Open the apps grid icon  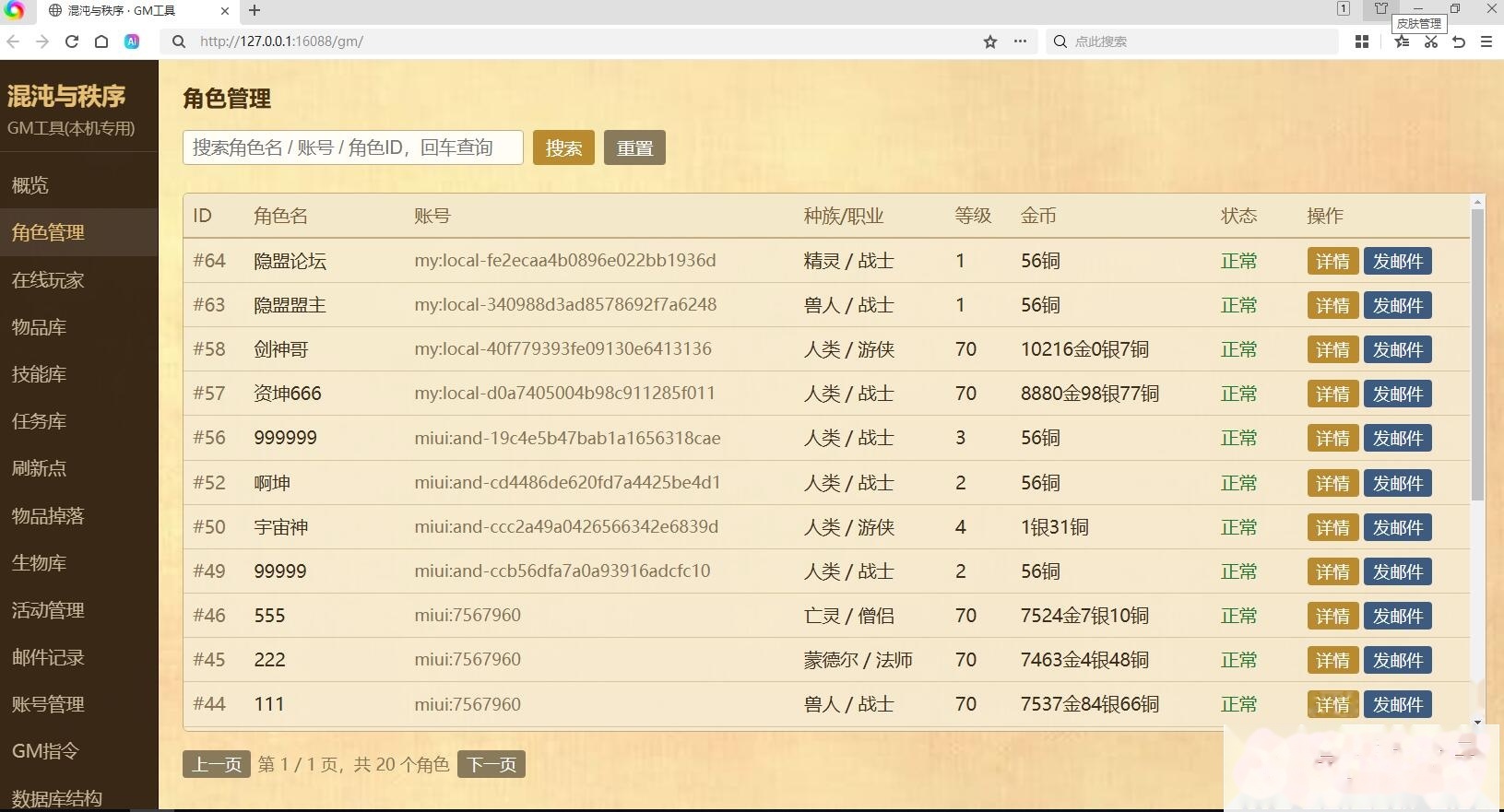coord(1361,41)
